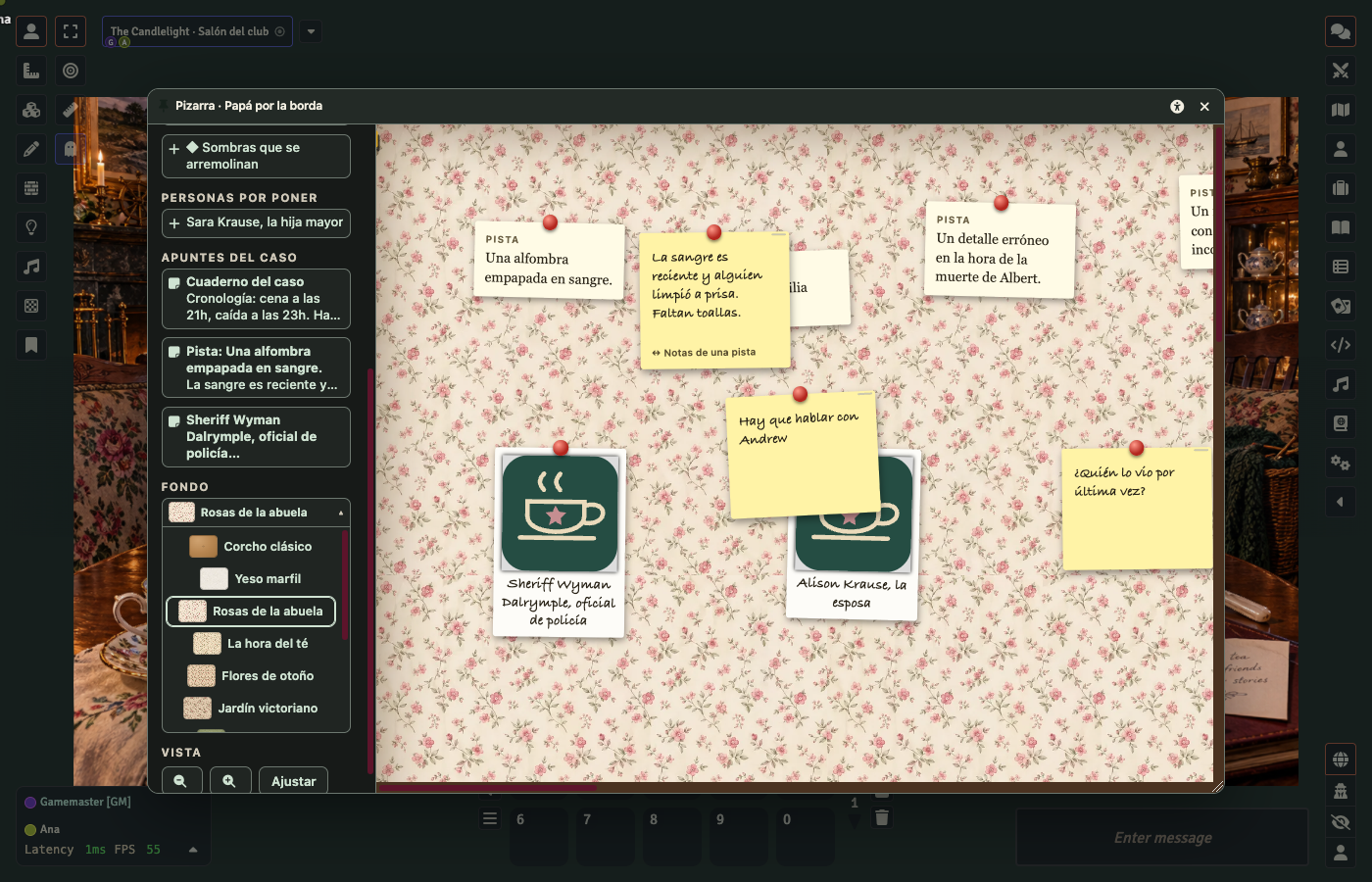The width and height of the screenshot is (1372, 882).
Task: Toggle fullscreen mode icon
Action: coord(71,31)
